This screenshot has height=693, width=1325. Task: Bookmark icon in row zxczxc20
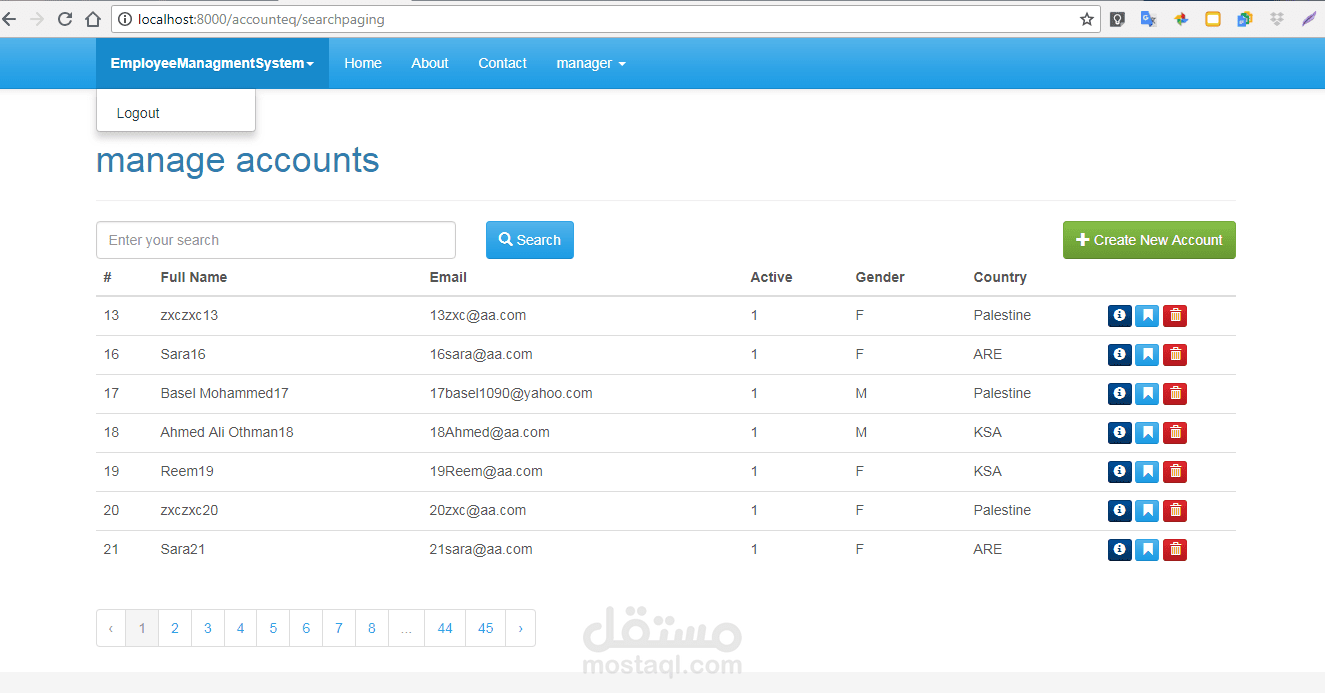click(1147, 511)
